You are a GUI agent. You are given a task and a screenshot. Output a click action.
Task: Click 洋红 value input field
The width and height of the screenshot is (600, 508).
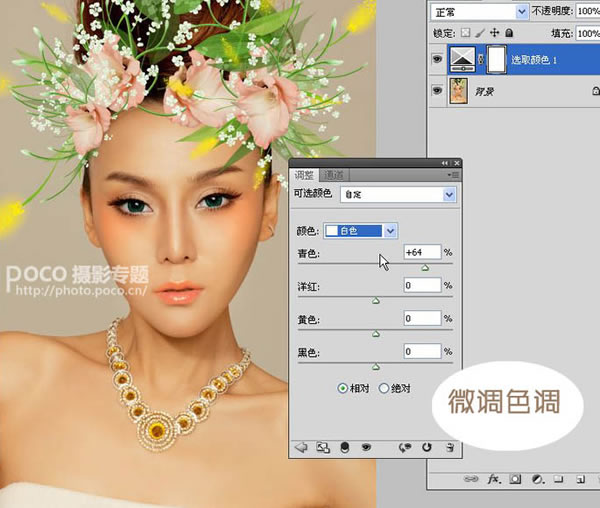[422, 285]
